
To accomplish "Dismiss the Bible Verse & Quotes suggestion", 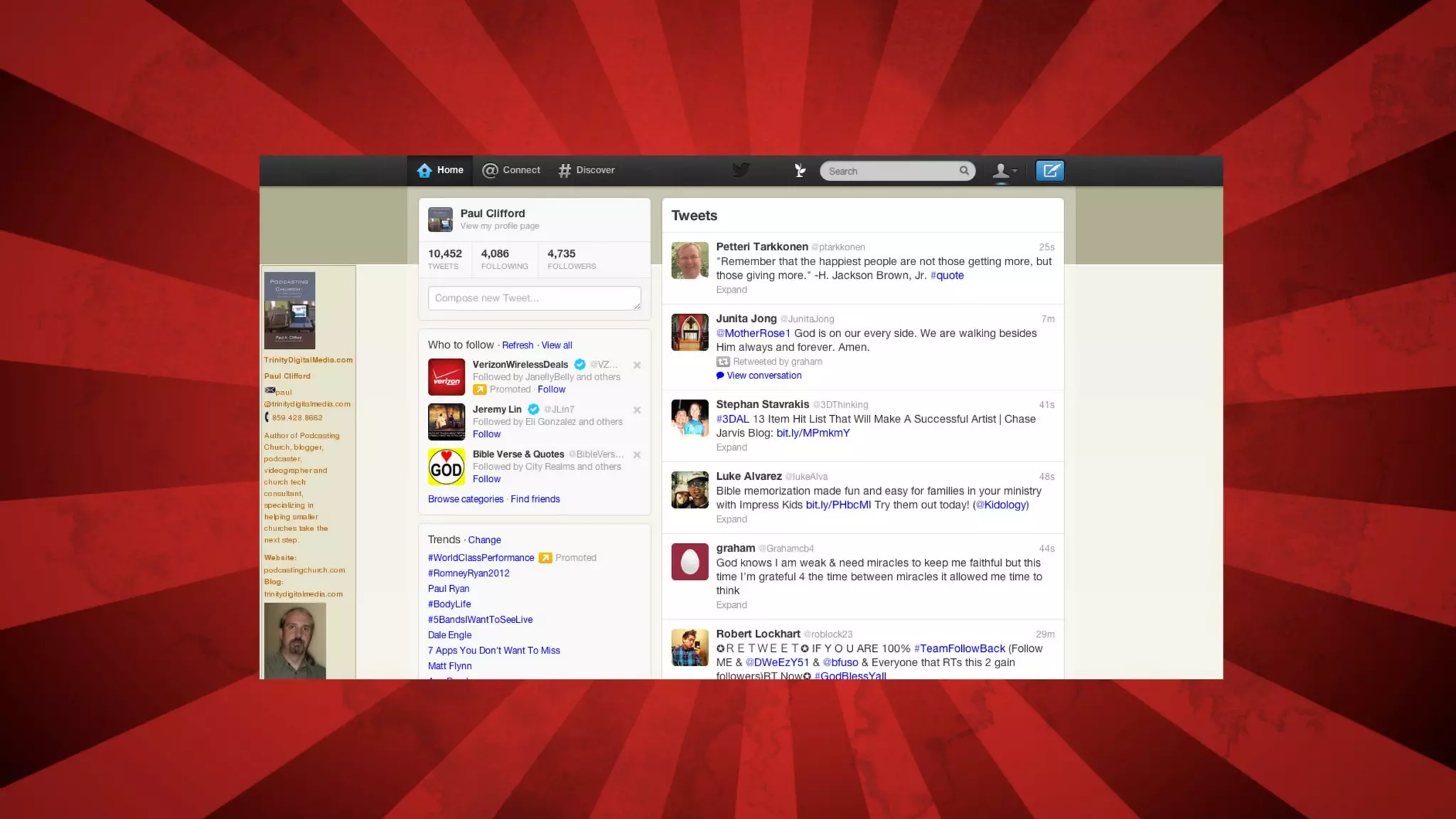I will [637, 455].
